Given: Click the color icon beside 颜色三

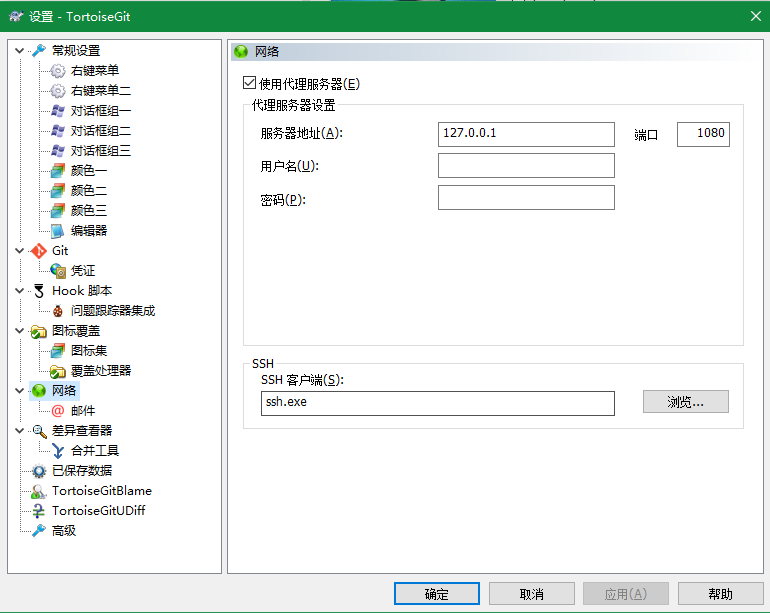Looking at the screenshot, I should point(58,211).
